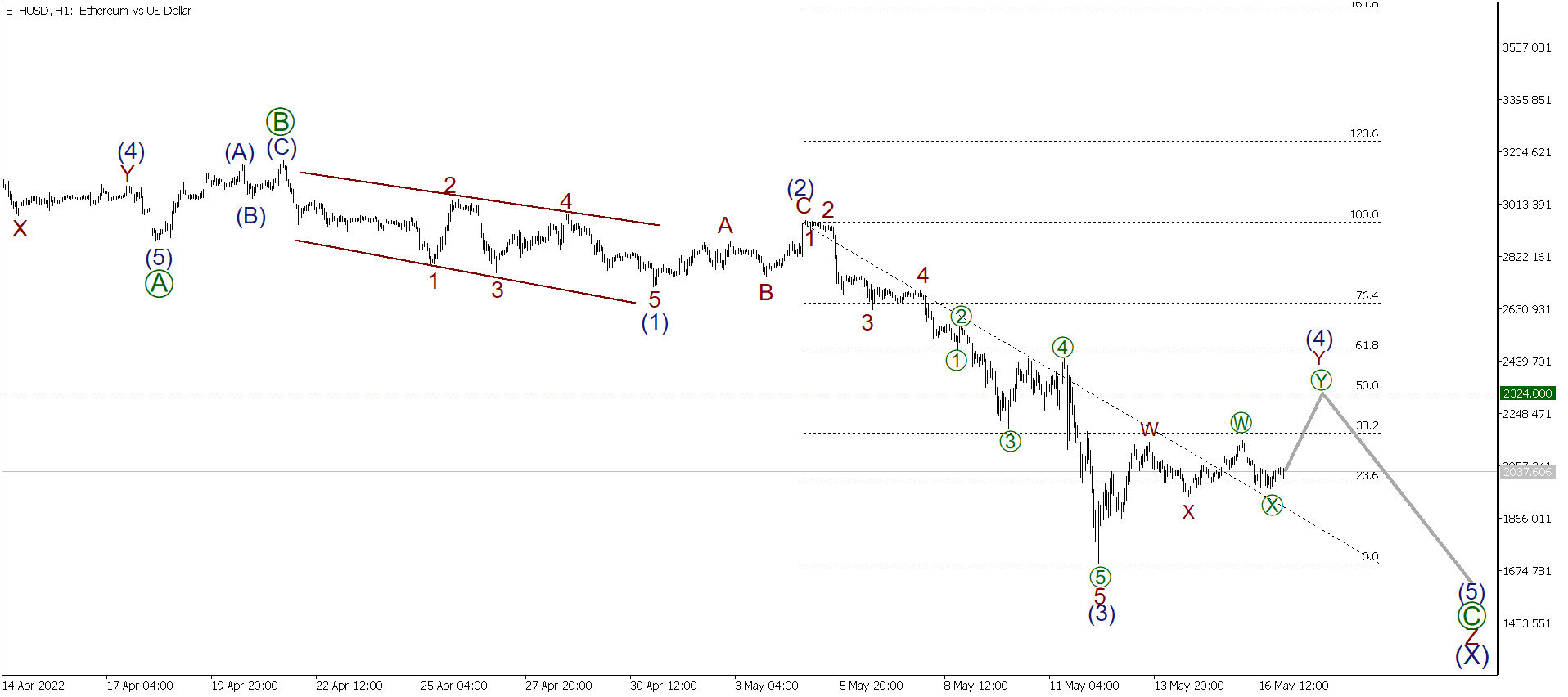This screenshot has height=697, width=1568.
Task: Select the 76.4 Fibonacci level label
Action: point(1367,295)
